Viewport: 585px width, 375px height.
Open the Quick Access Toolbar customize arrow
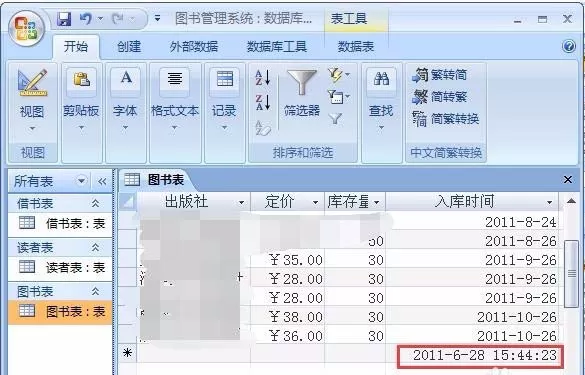click(158, 18)
